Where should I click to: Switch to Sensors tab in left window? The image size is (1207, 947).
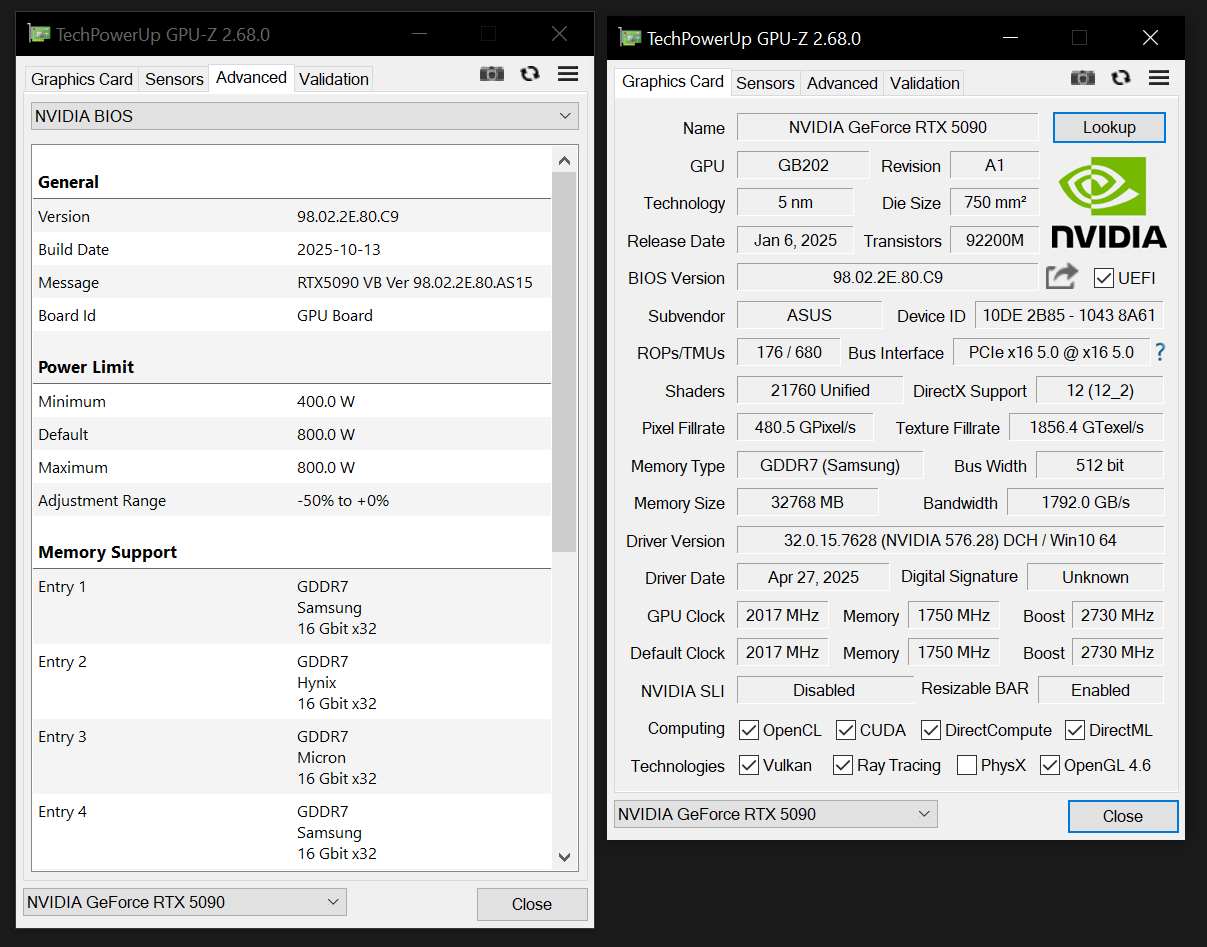pyautogui.click(x=174, y=79)
